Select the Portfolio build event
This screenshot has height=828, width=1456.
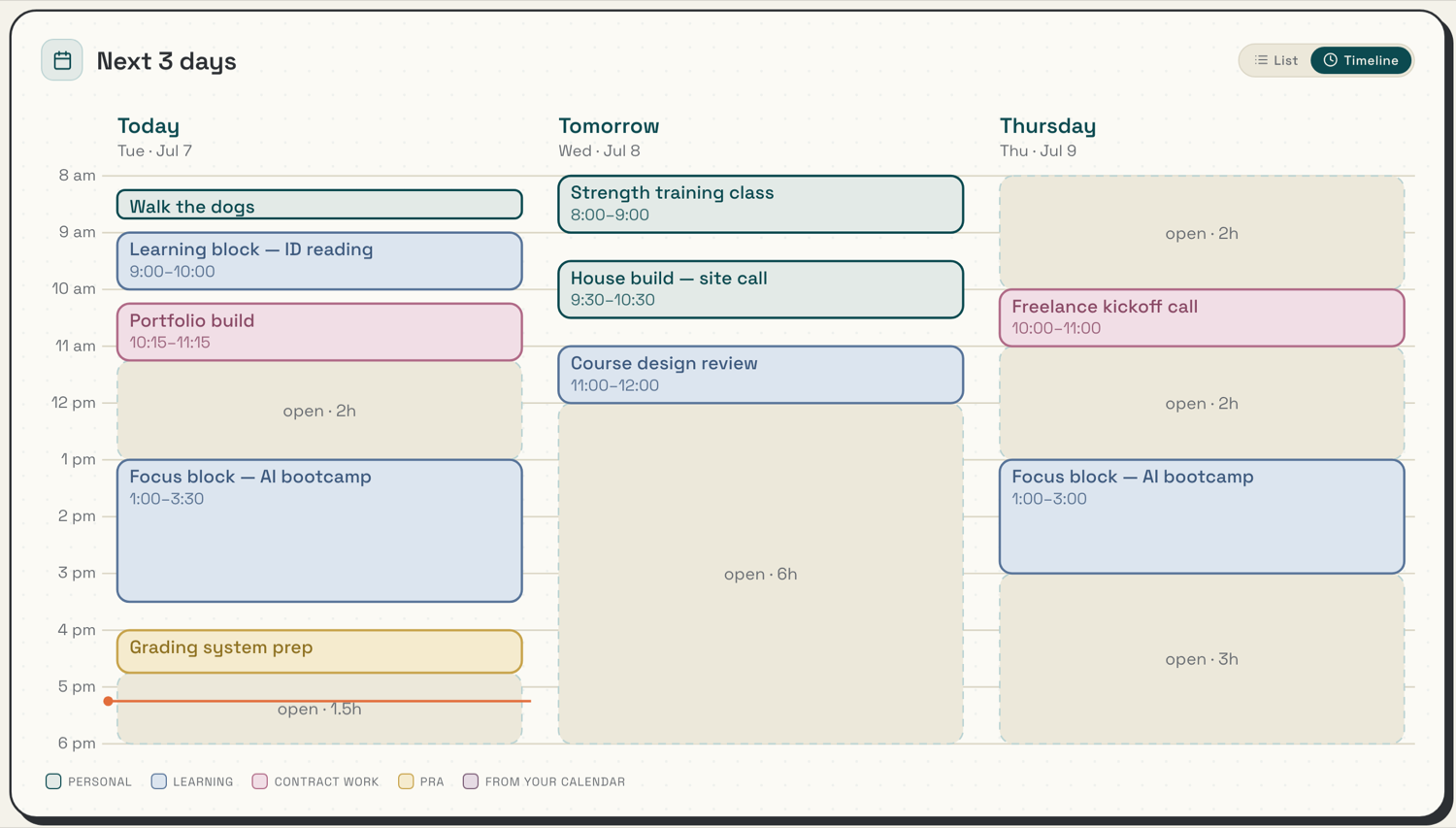[x=319, y=331]
